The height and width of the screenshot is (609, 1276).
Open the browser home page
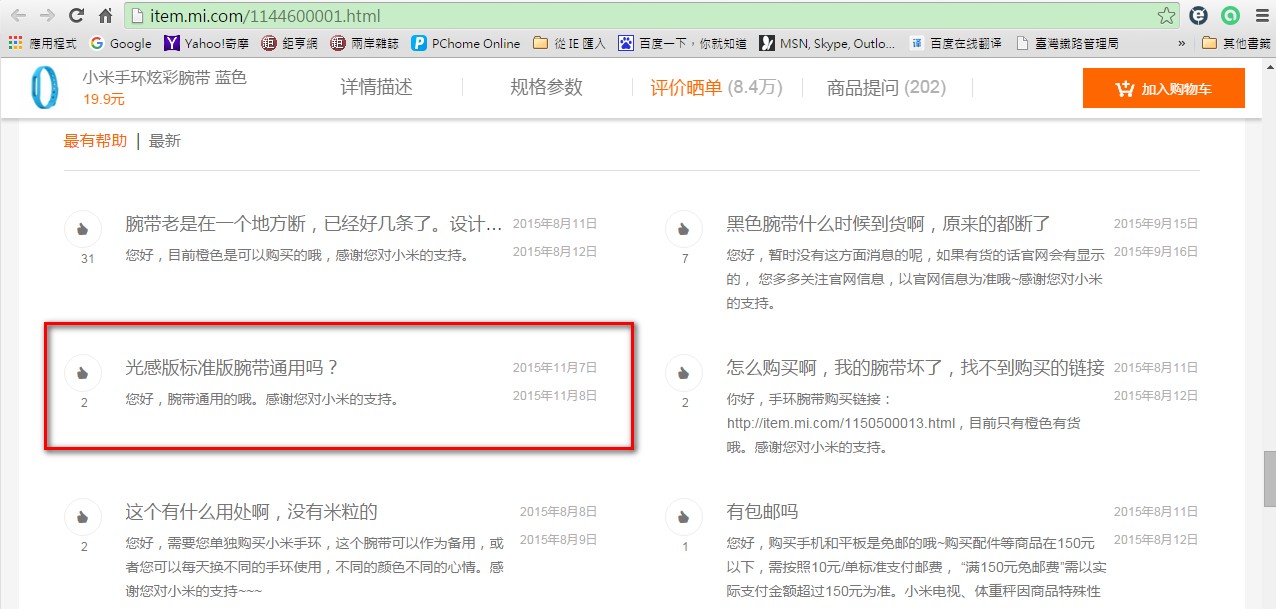tap(105, 16)
